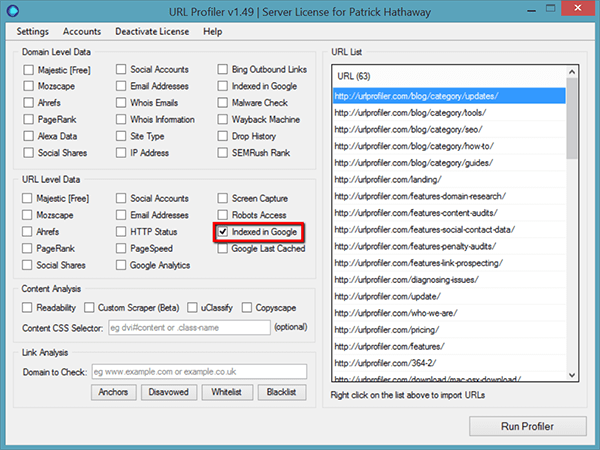Enable Alexa Data checkbox
This screenshot has width=600, height=450.
28,136
